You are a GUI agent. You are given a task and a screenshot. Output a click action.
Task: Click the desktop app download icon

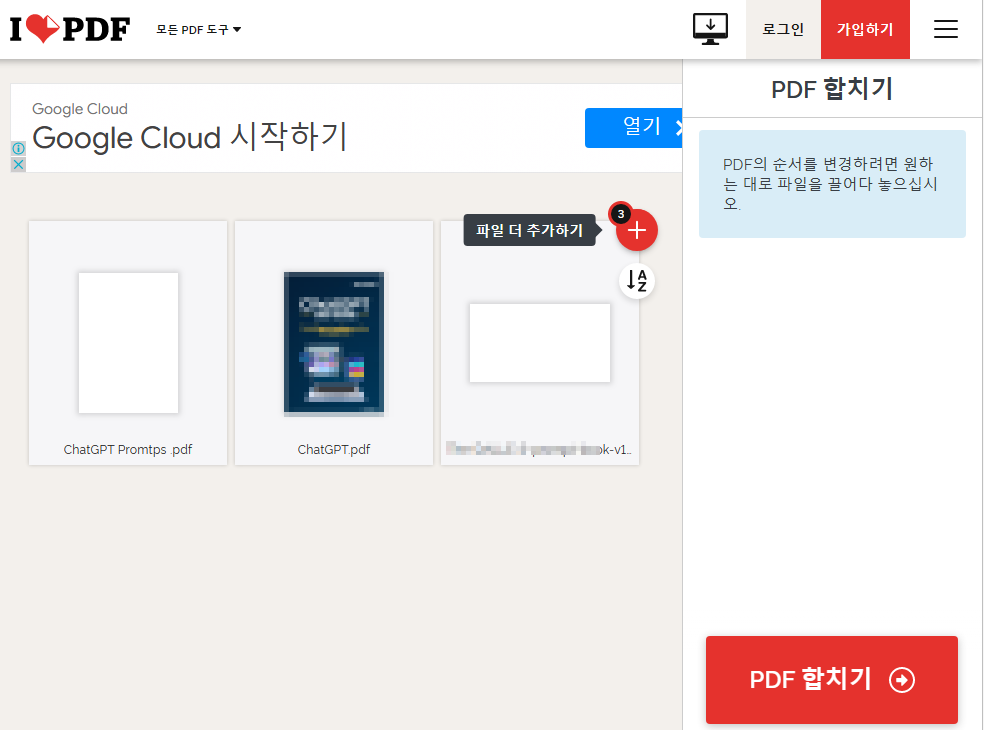click(710, 29)
